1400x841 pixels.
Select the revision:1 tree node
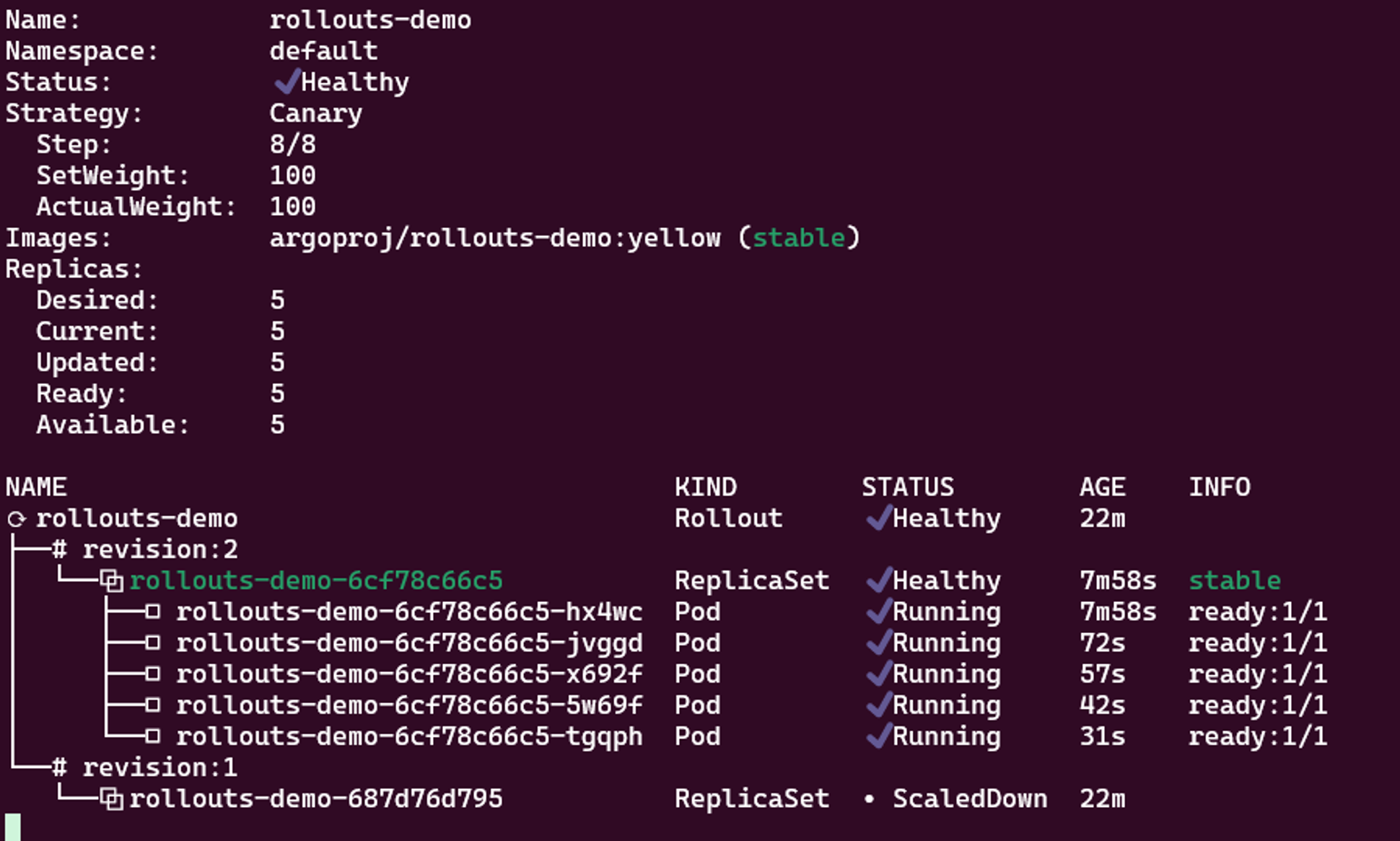[160, 767]
